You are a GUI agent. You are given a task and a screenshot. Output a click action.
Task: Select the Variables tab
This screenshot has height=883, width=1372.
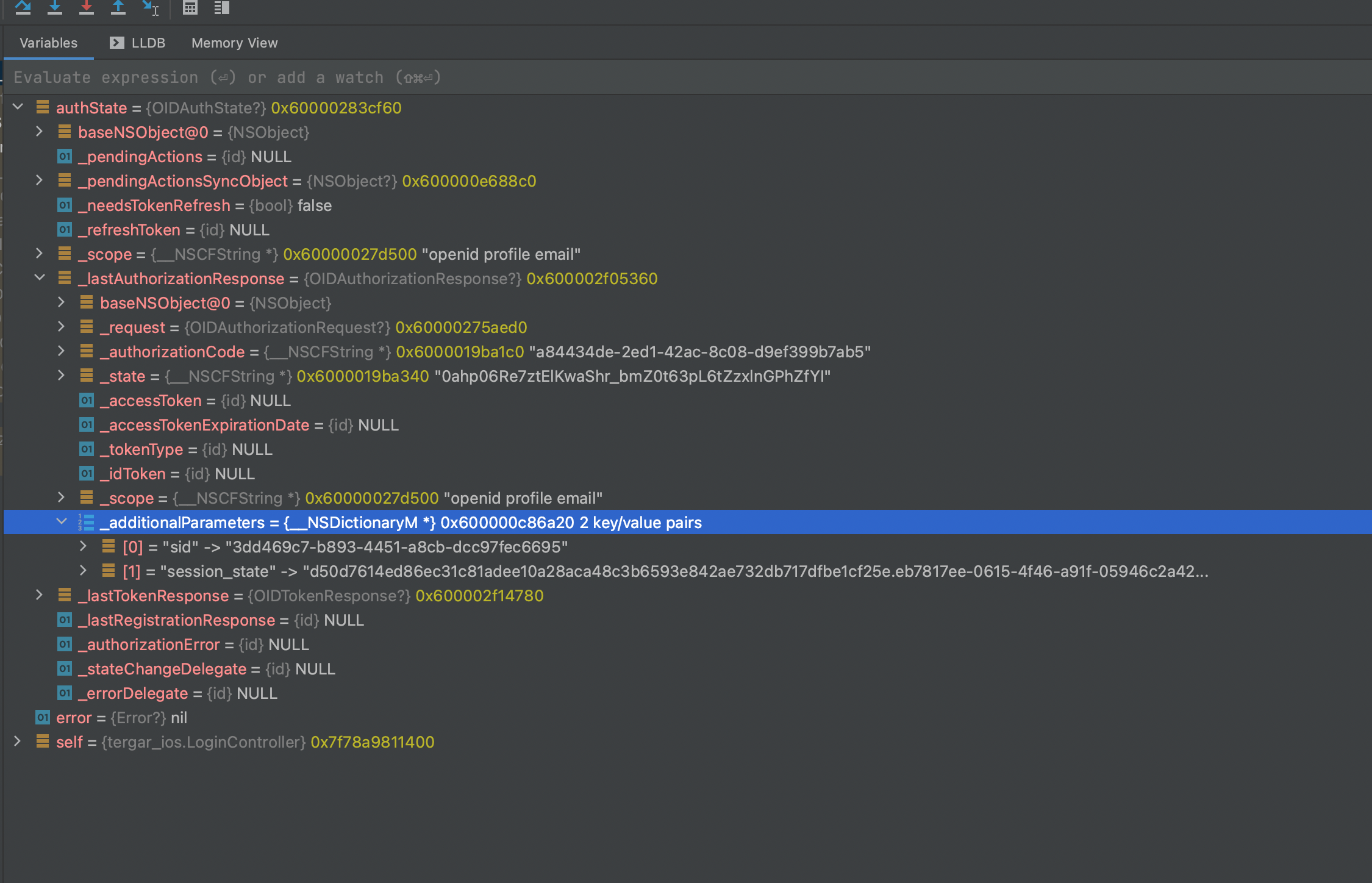(49, 43)
